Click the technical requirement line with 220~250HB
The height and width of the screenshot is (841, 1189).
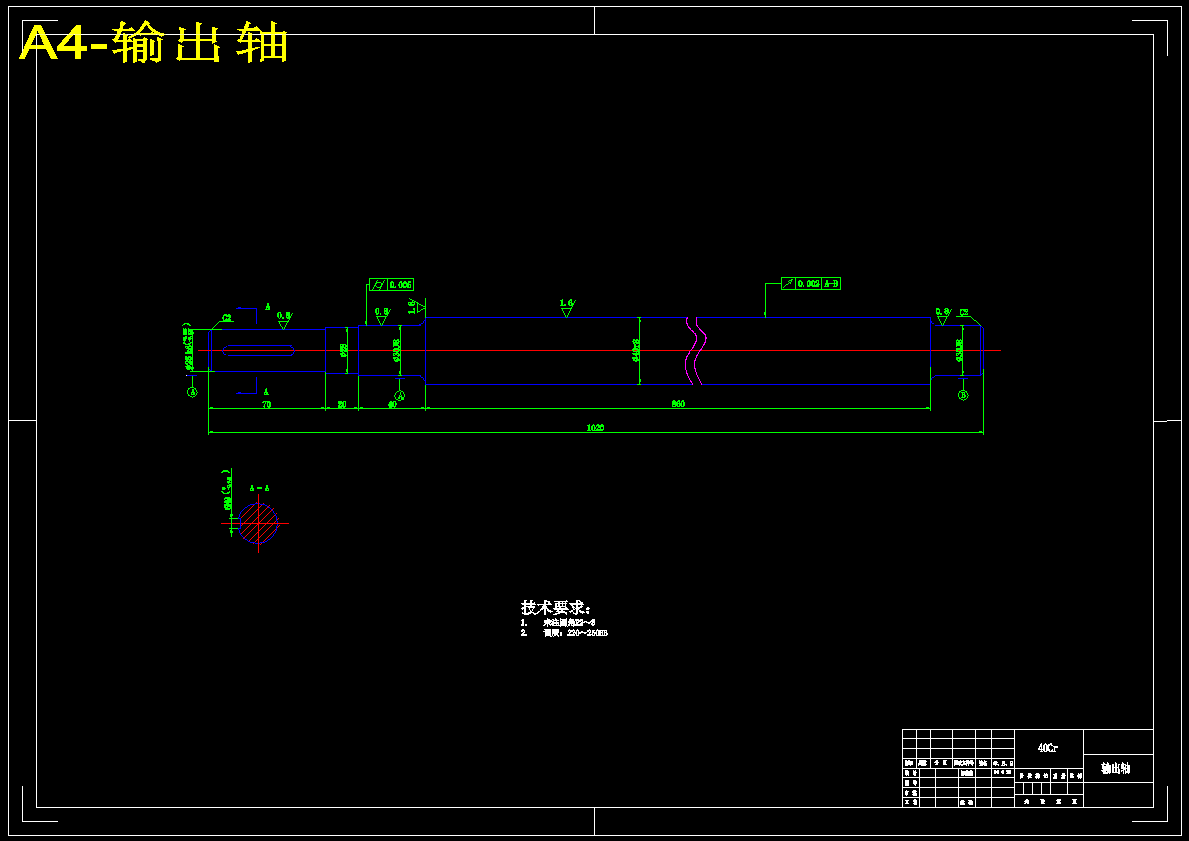click(x=564, y=633)
